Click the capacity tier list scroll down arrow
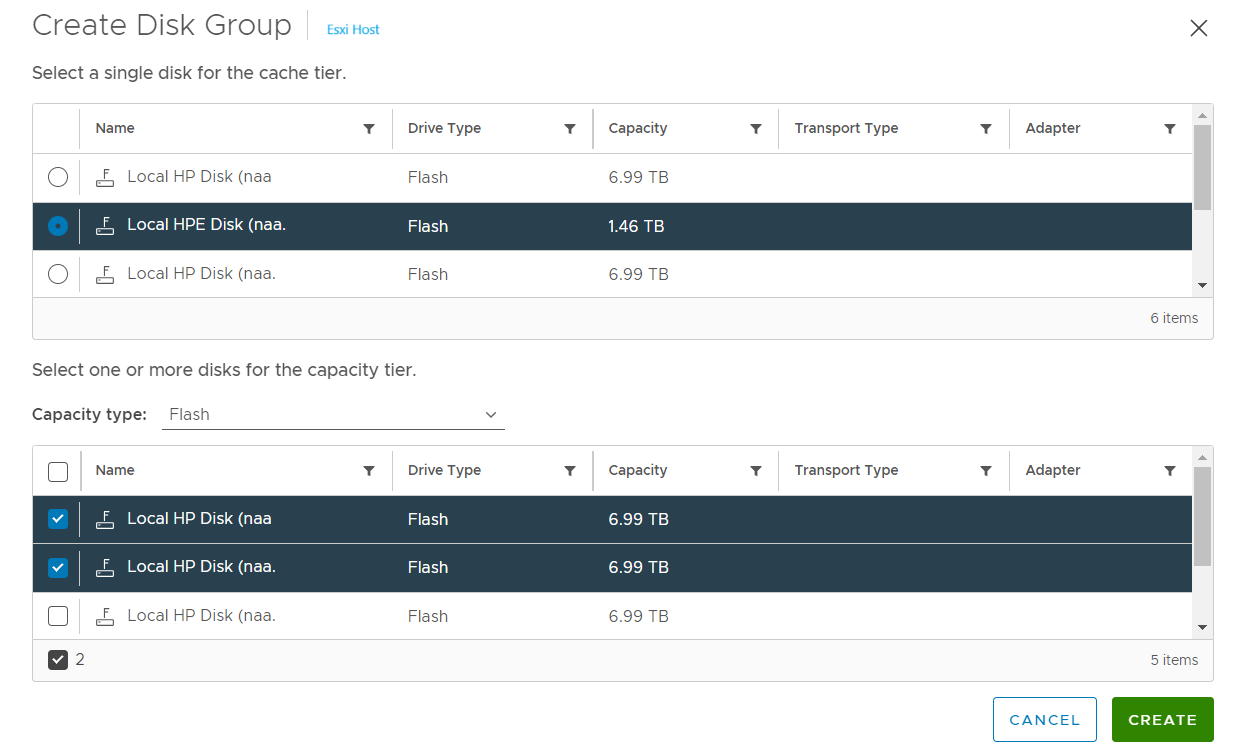1233x753 pixels. pyautogui.click(x=1203, y=627)
